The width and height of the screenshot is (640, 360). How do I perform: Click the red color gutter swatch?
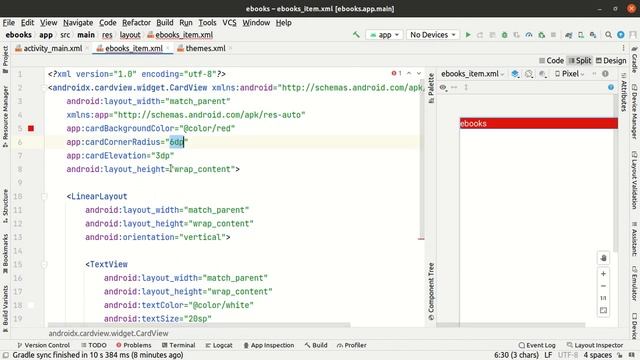tap(31, 129)
